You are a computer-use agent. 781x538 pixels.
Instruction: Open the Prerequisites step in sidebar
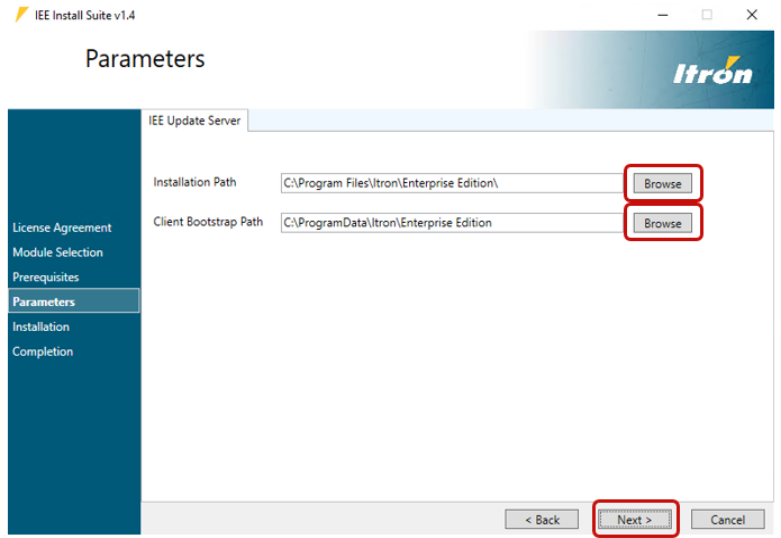point(46,277)
